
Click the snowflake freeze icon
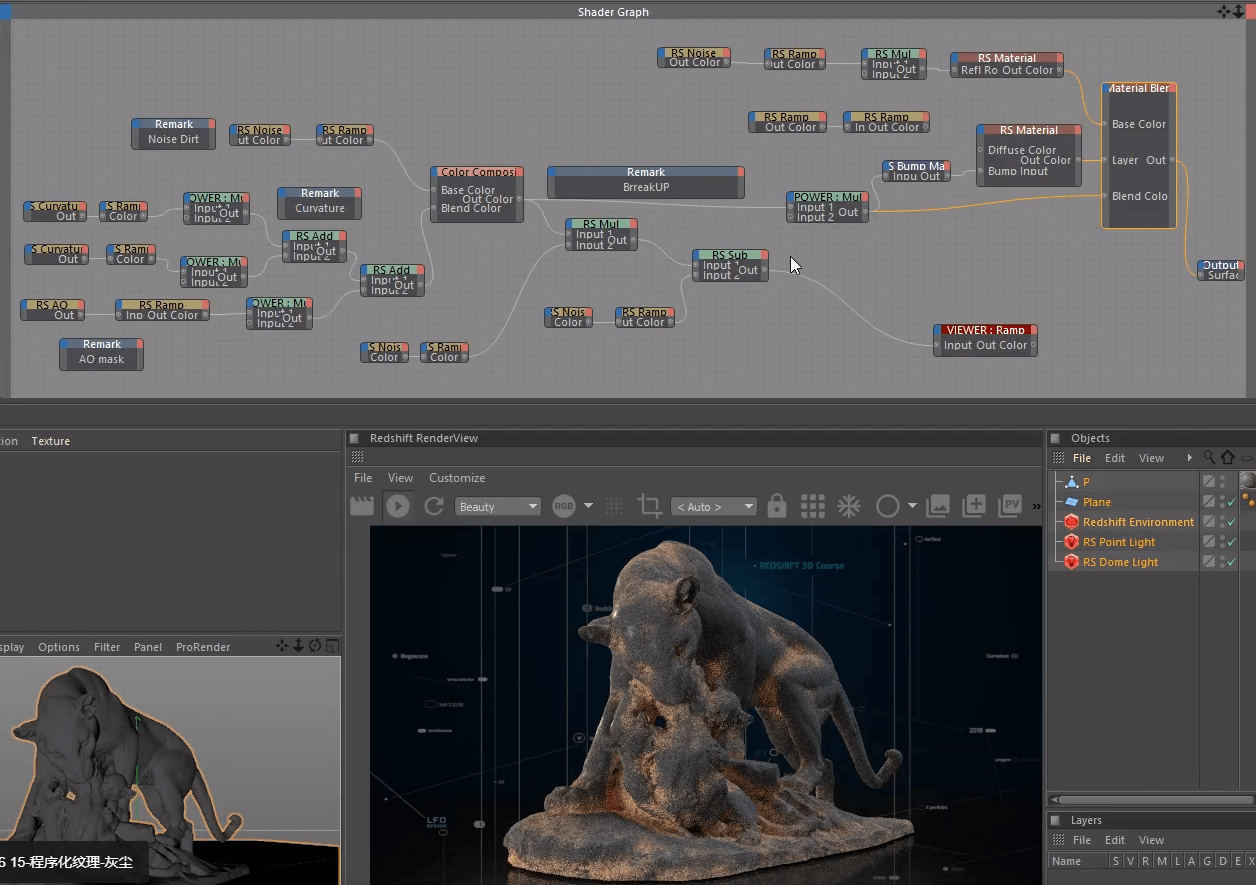pyautogui.click(x=849, y=507)
